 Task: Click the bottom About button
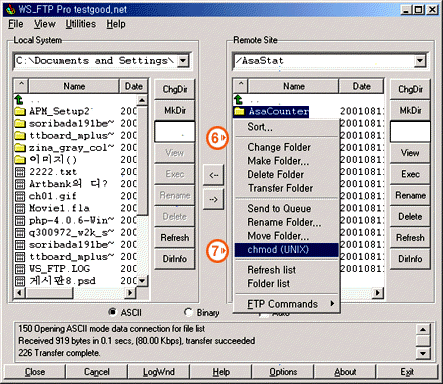(x=345, y=372)
